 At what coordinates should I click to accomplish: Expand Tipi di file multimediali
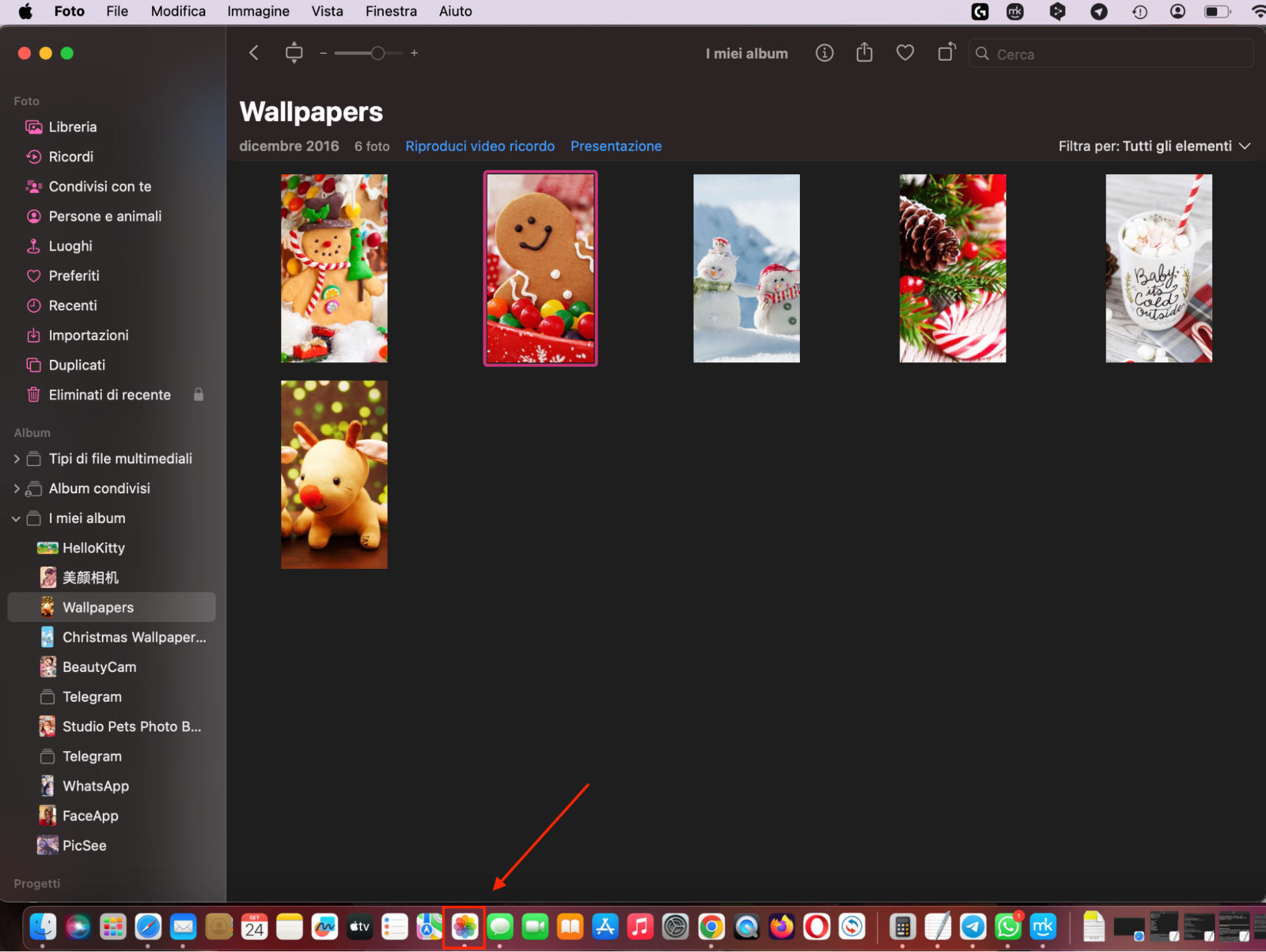(15, 459)
